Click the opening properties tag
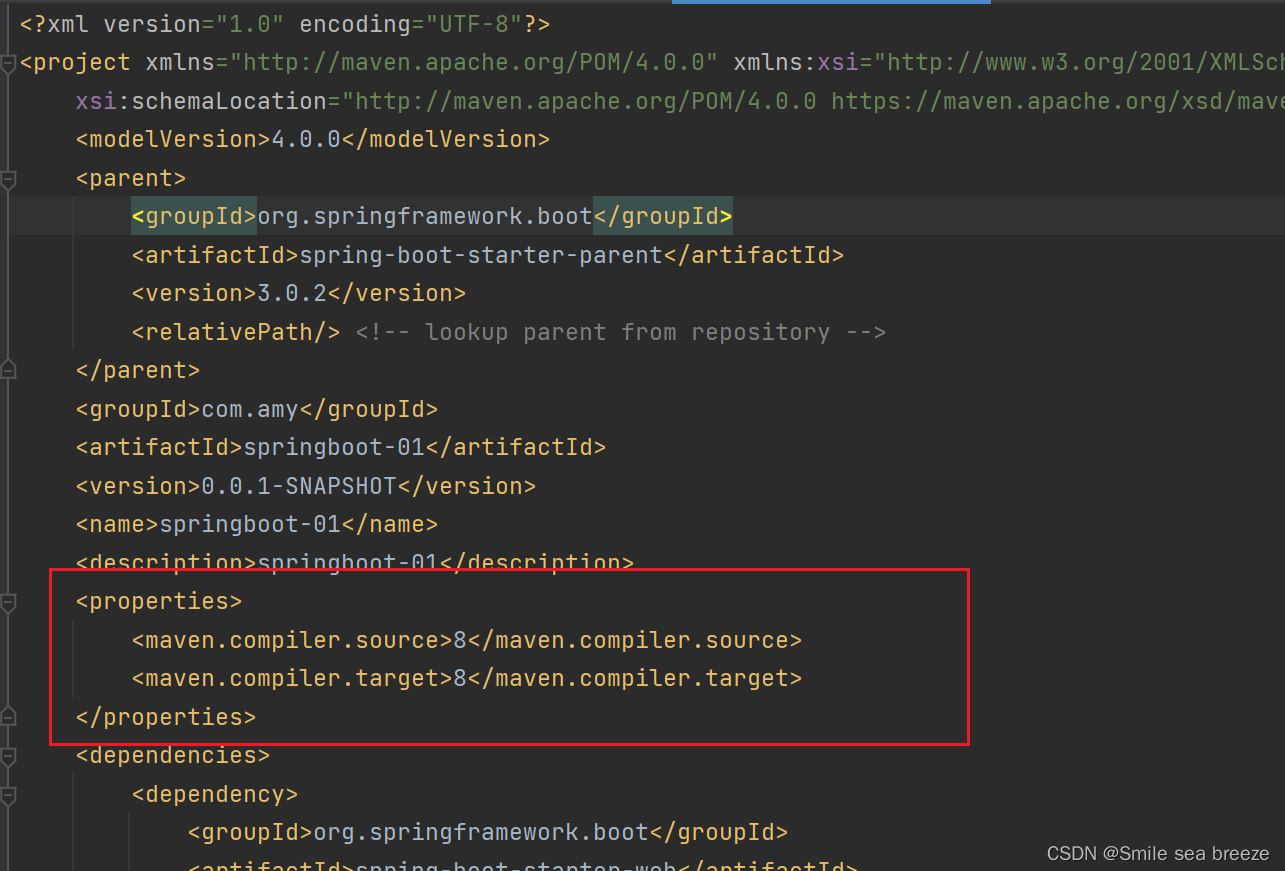The height and width of the screenshot is (871, 1285). (x=159, y=601)
